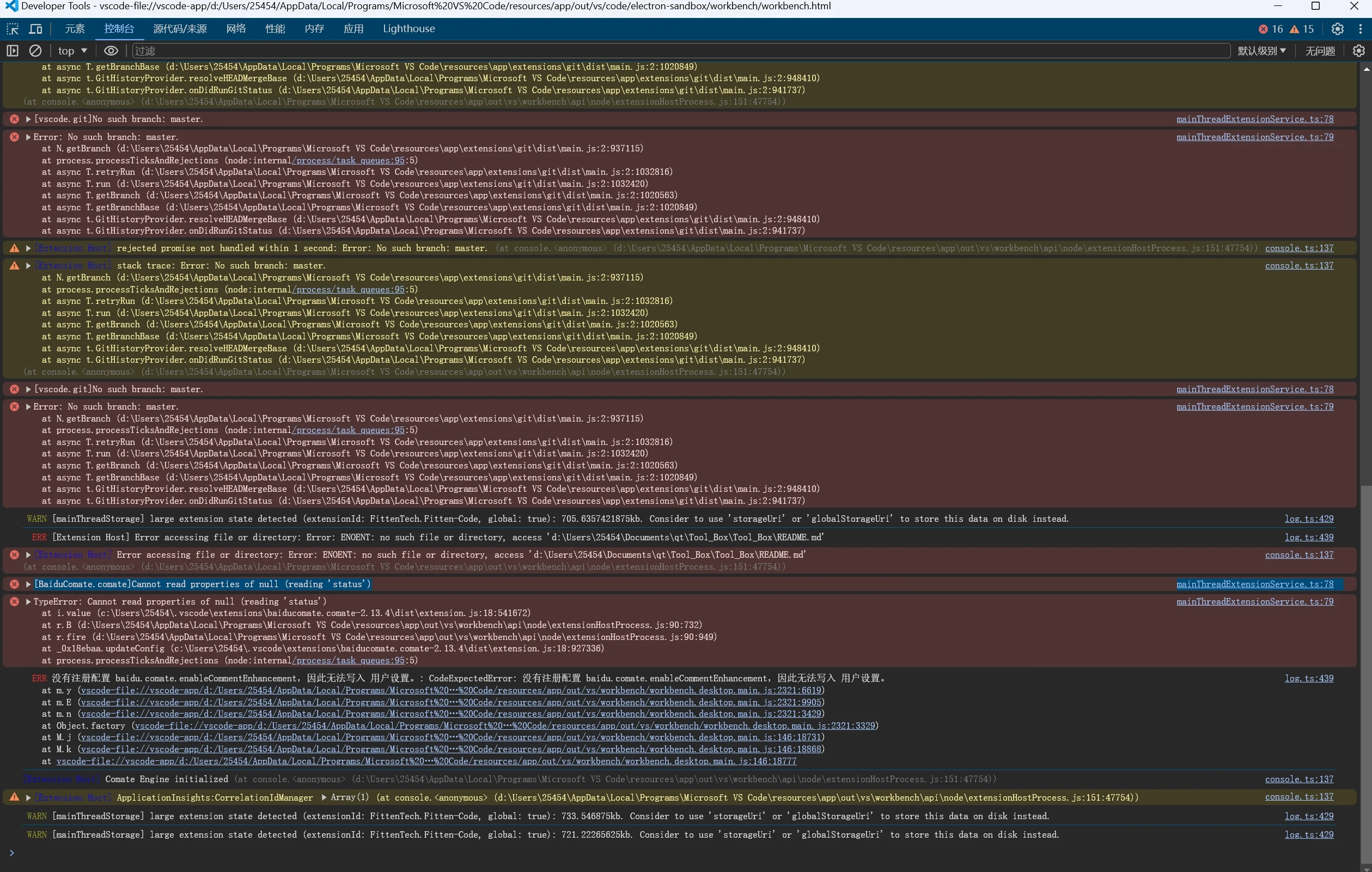The height and width of the screenshot is (872, 1372).
Task: Switch to the 网络 tab
Action: (x=236, y=28)
